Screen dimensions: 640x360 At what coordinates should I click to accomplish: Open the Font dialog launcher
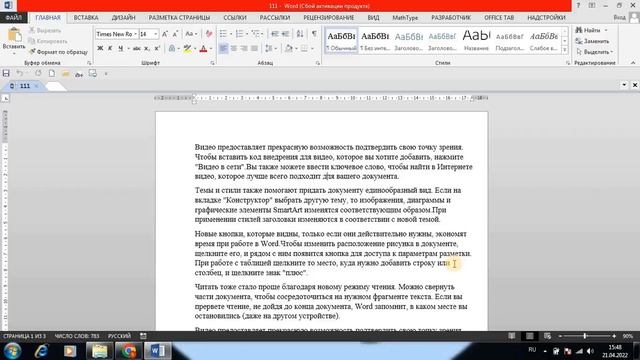(212, 63)
